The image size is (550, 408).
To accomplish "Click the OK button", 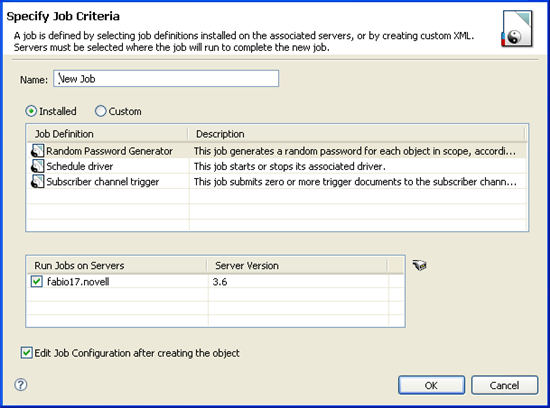I will tap(431, 385).
